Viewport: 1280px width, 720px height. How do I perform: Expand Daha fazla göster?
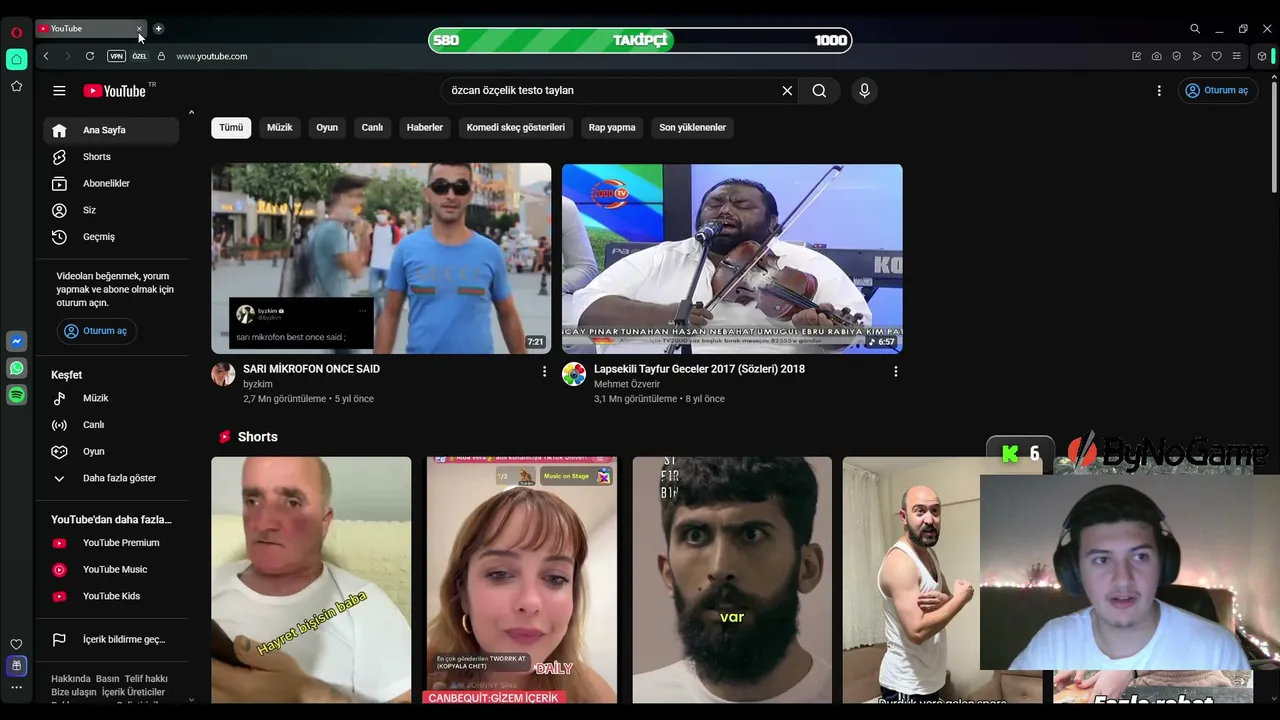click(x=111, y=478)
